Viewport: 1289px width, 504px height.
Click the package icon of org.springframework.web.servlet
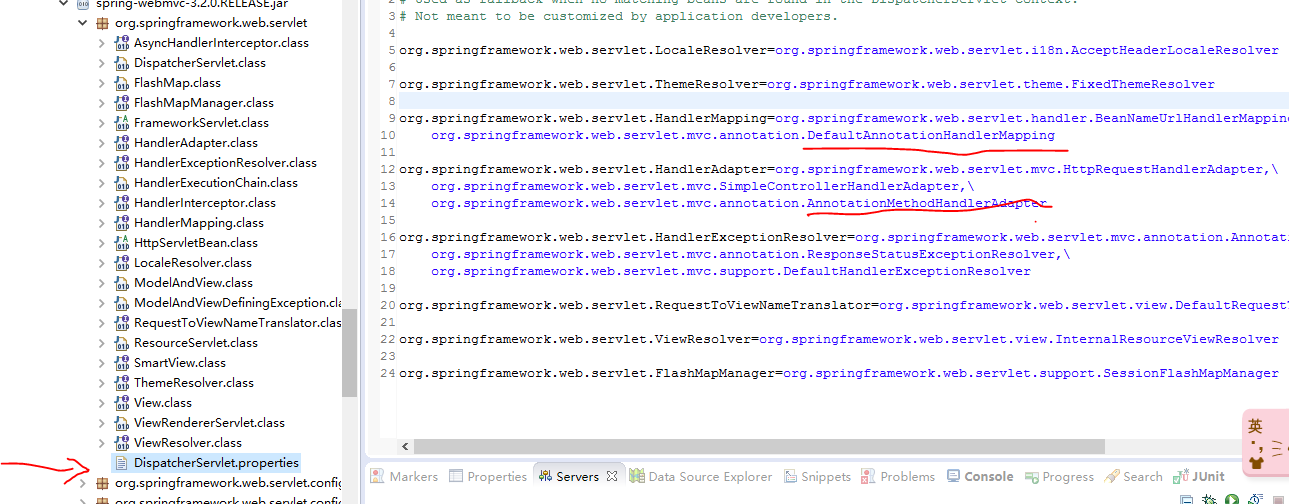[x=102, y=23]
